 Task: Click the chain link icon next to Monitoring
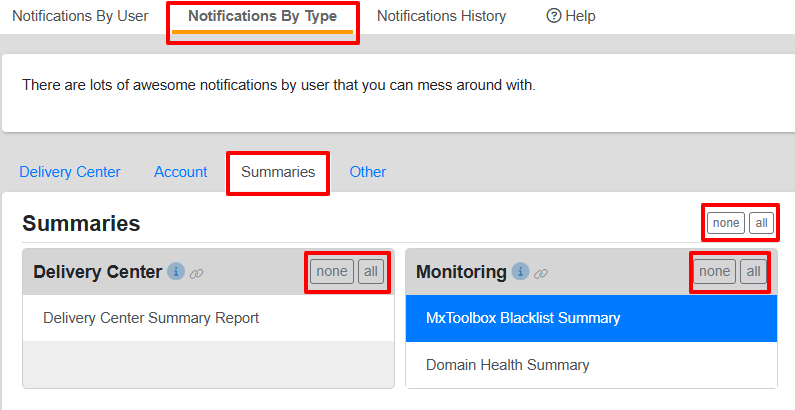tap(541, 273)
